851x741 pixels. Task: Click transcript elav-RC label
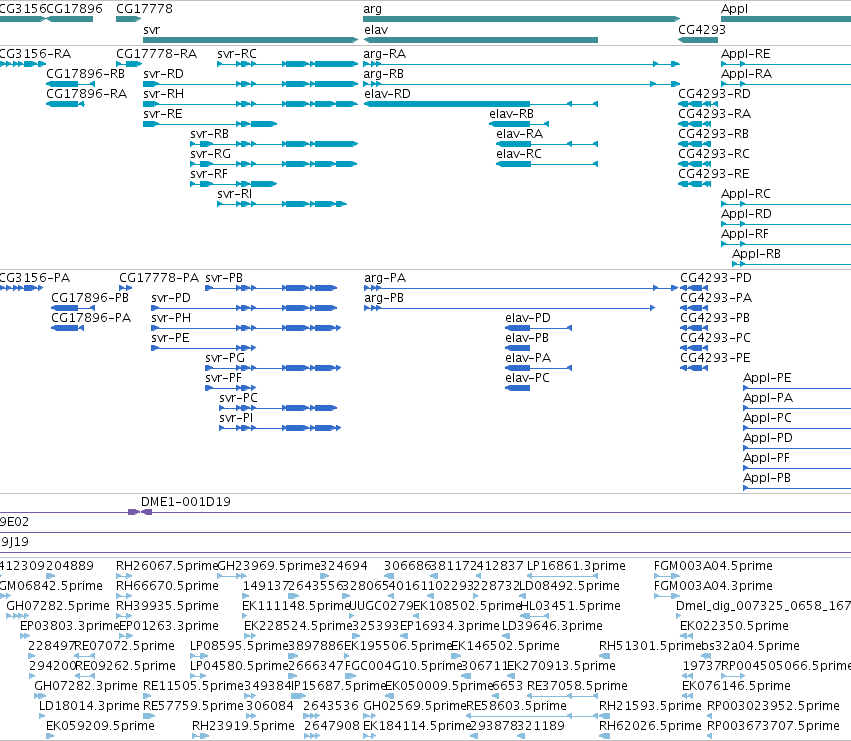pyautogui.click(x=519, y=154)
